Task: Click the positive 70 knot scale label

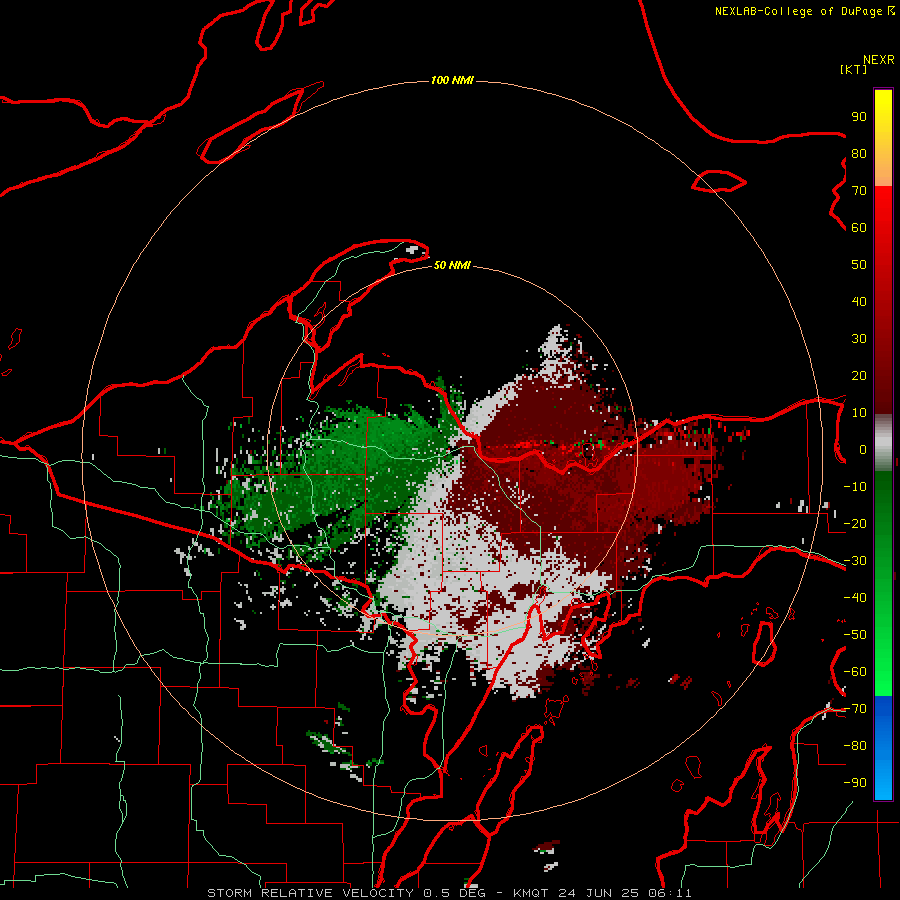Action: click(x=859, y=191)
